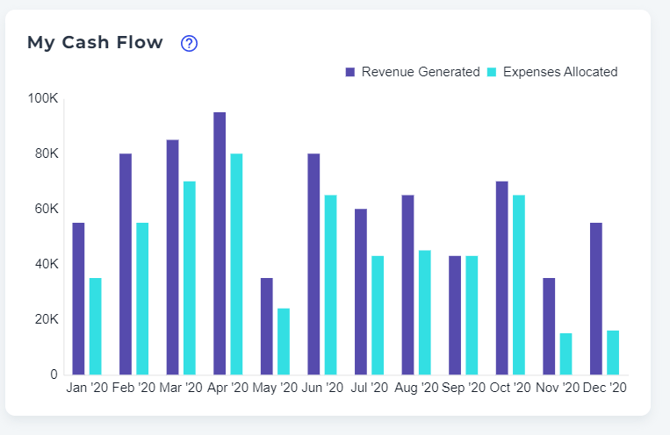Select the September expenses bar

471,315
